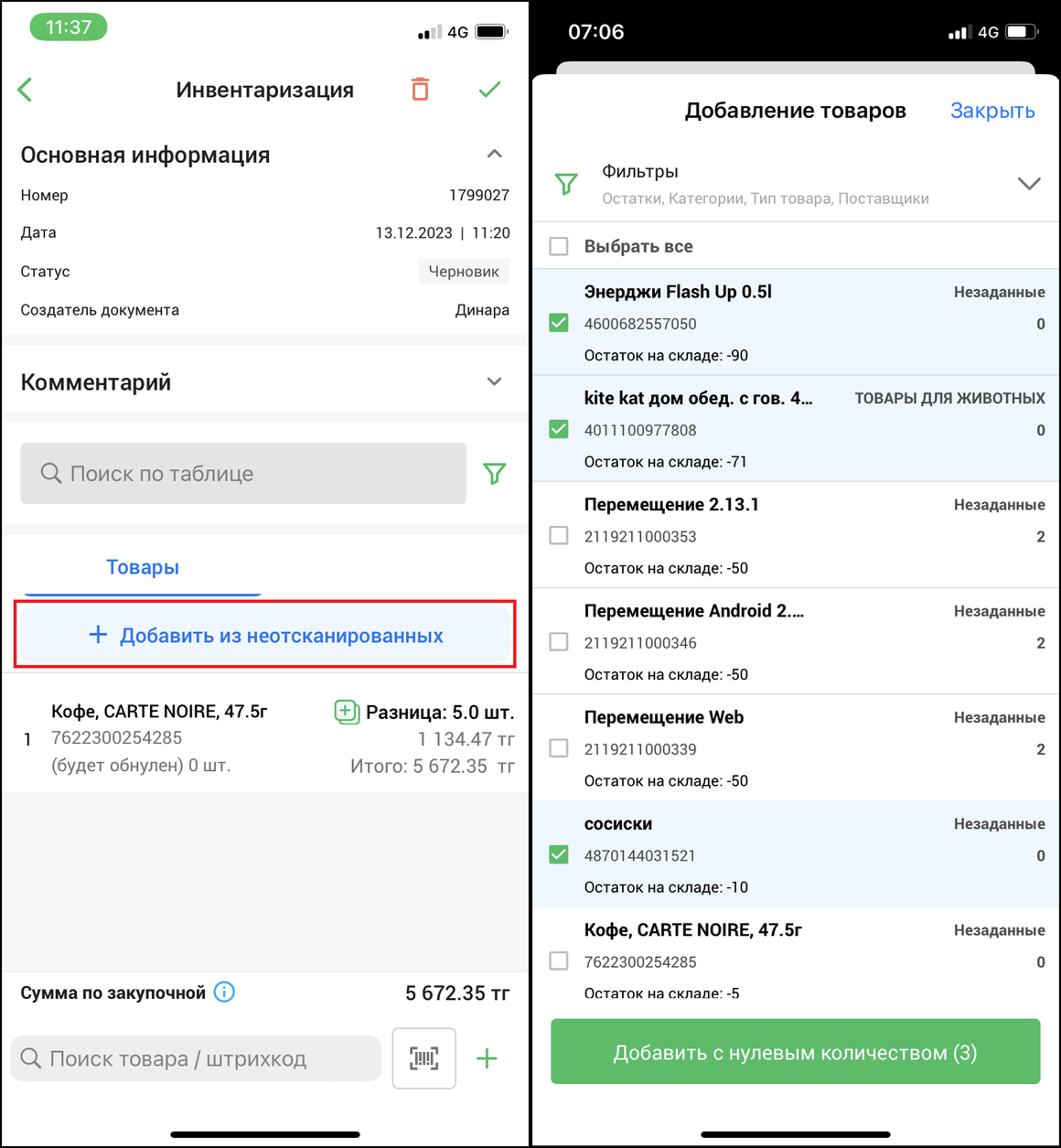Check the Выбрать все checkbox
The height and width of the screenshot is (1148, 1061).
coord(559,246)
